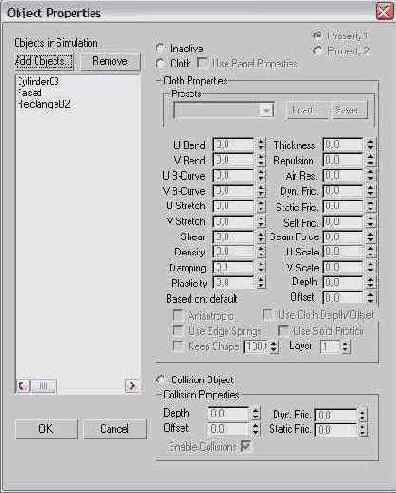Open the Presets dropdown list
This screenshot has width=396, height=493.
[267, 110]
